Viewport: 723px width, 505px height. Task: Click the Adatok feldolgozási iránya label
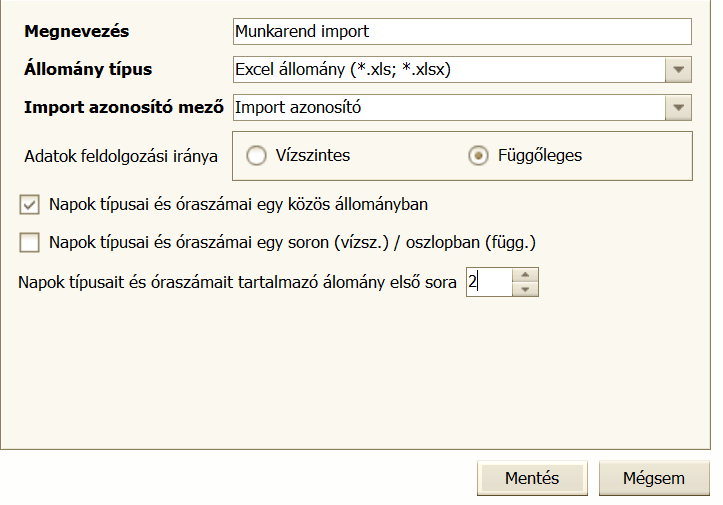click(121, 156)
